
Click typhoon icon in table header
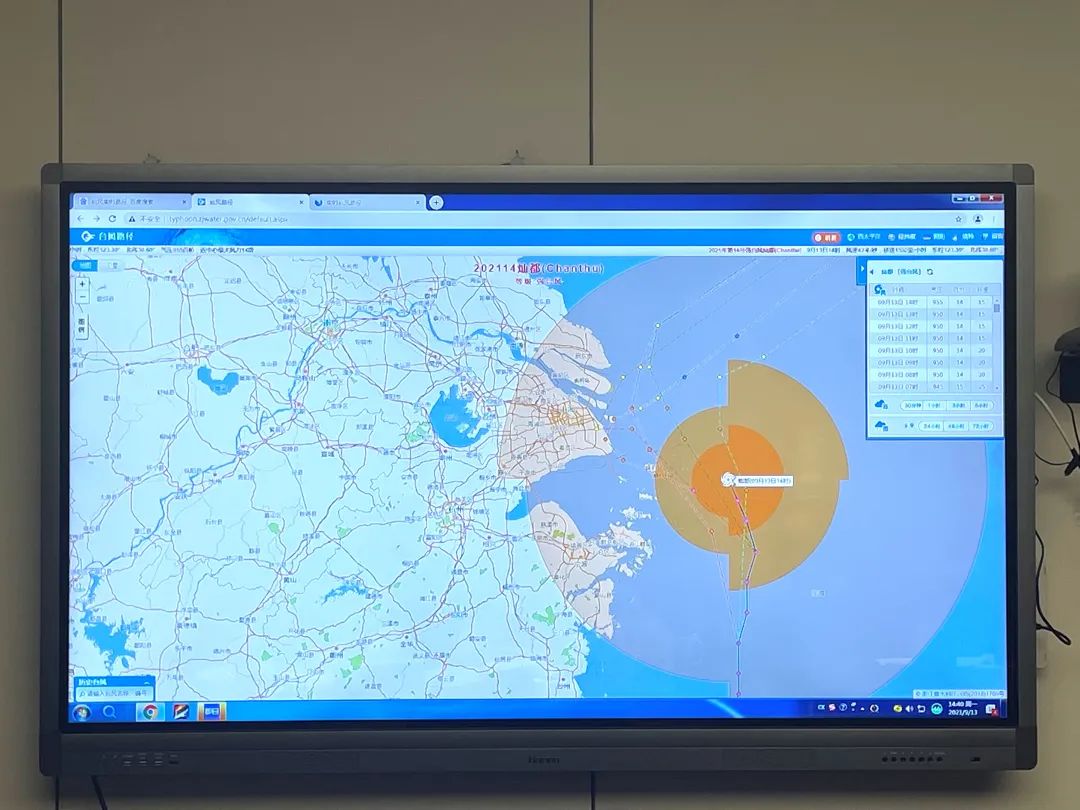coord(880,289)
